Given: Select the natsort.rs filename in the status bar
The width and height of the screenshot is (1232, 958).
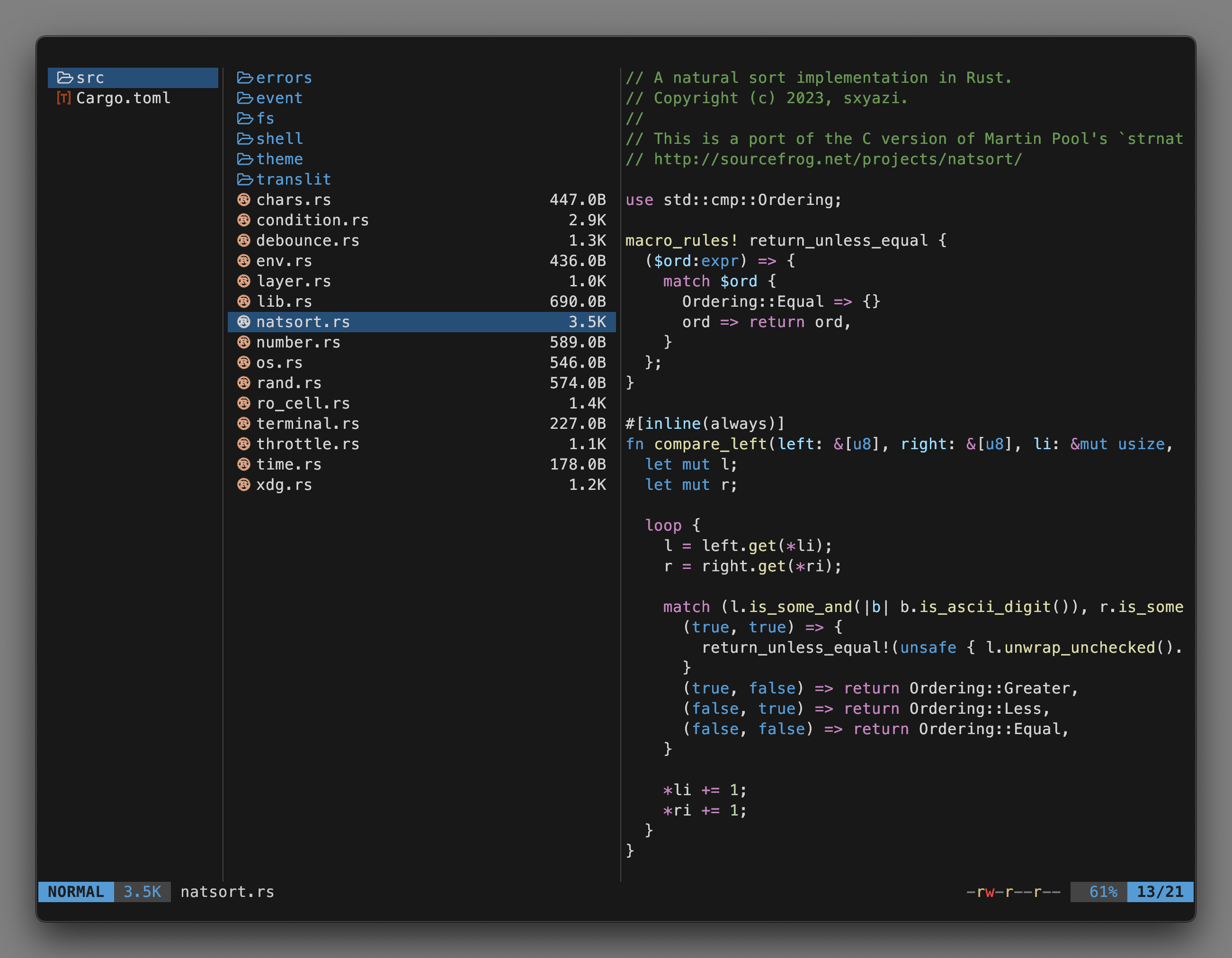Looking at the screenshot, I should click(x=227, y=891).
